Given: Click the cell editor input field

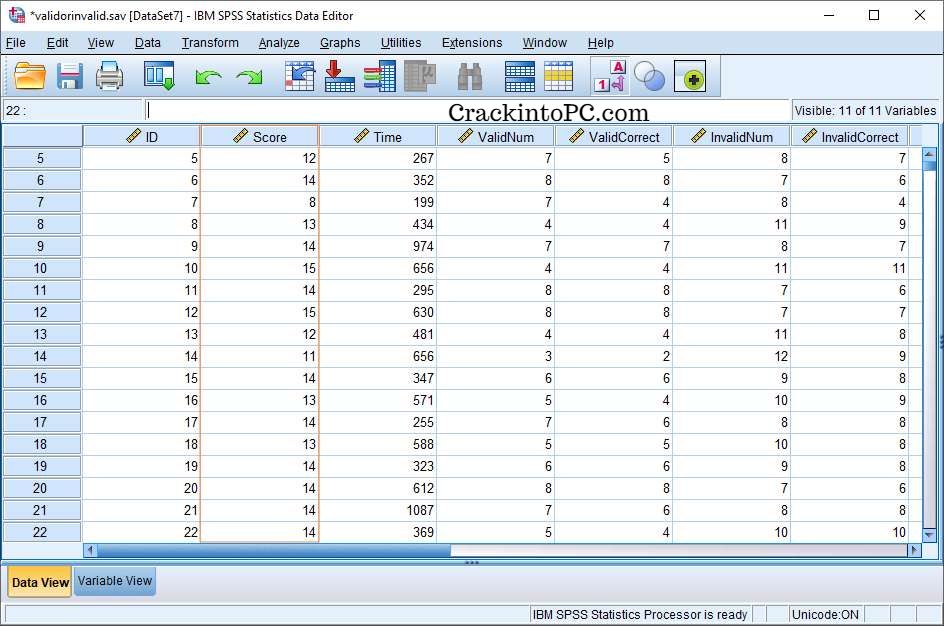Looking at the screenshot, I should point(467,110).
